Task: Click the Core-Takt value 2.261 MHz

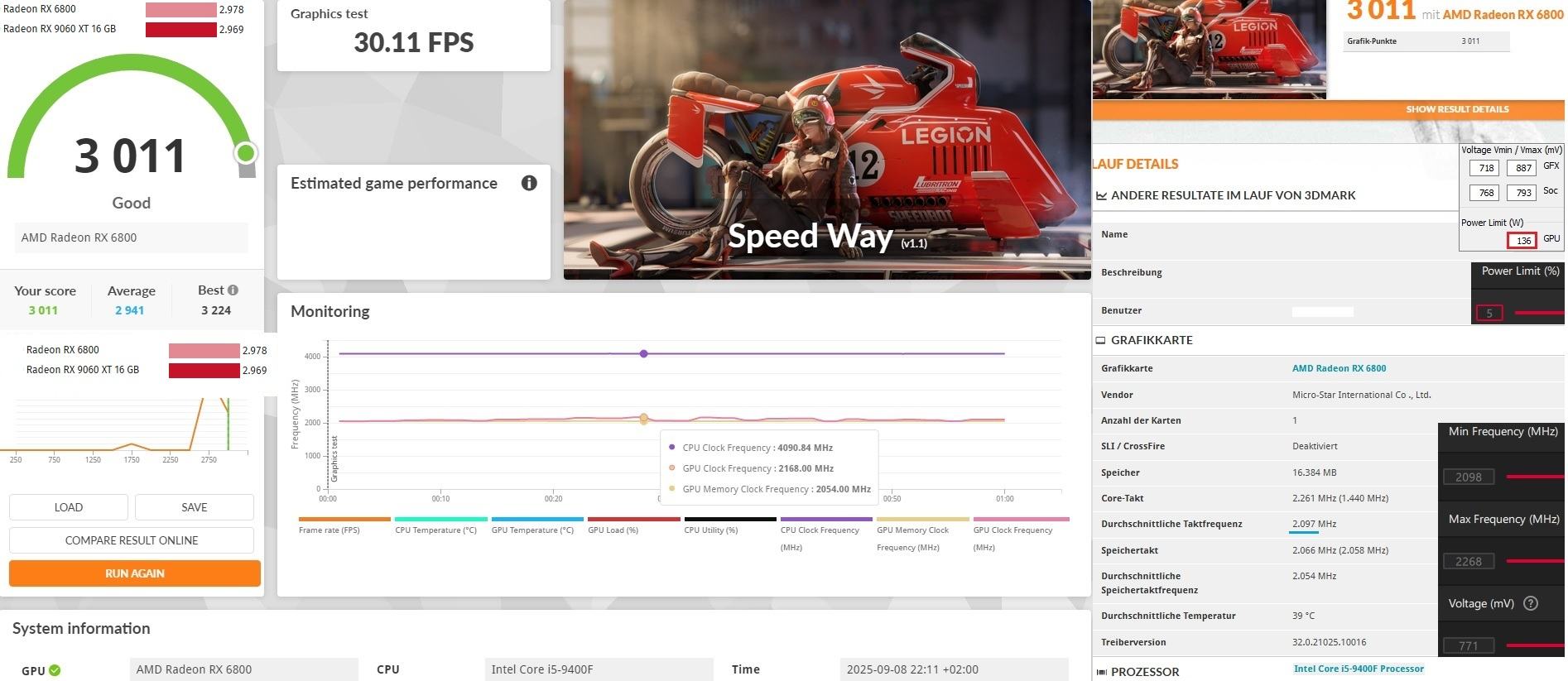Action: tap(1340, 498)
